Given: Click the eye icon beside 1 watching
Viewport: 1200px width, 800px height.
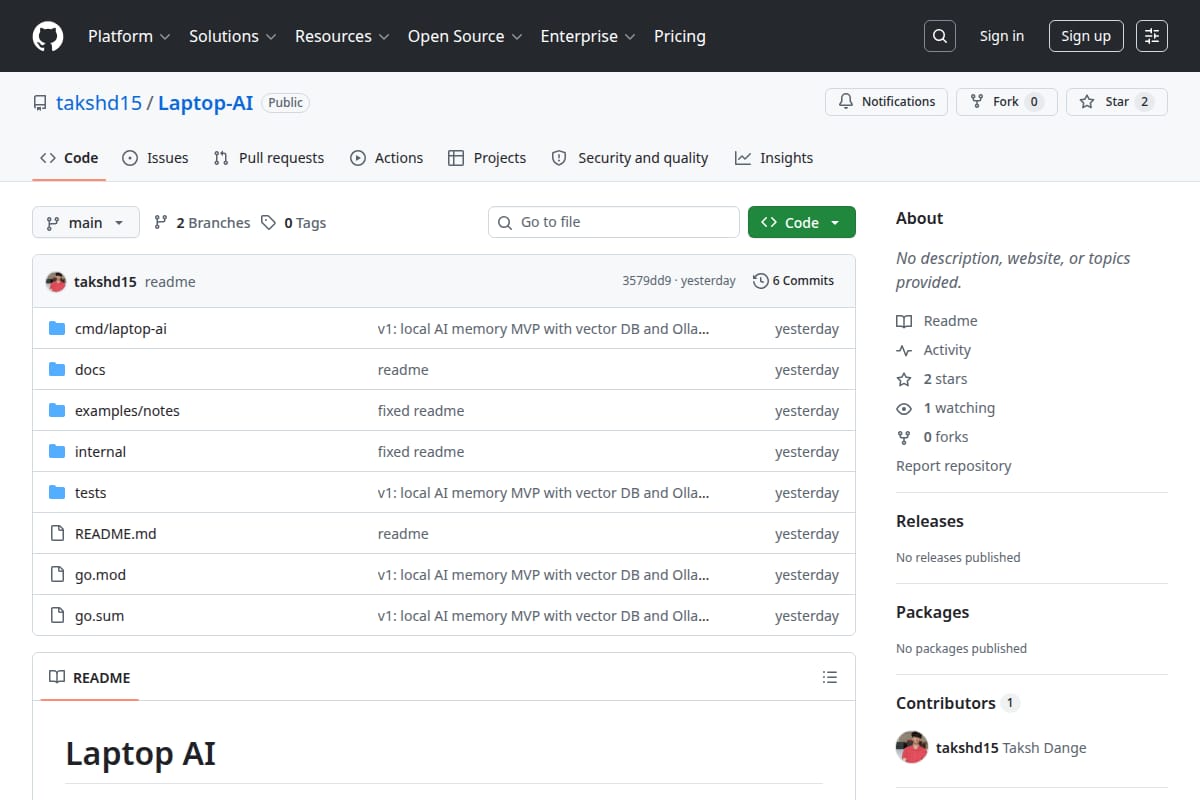Looking at the screenshot, I should 904,408.
